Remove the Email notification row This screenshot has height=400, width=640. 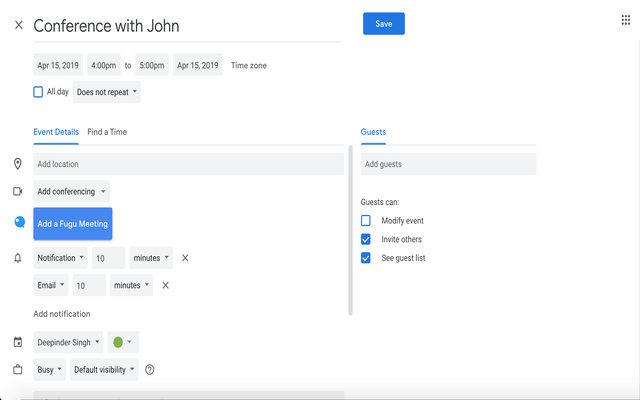[166, 285]
